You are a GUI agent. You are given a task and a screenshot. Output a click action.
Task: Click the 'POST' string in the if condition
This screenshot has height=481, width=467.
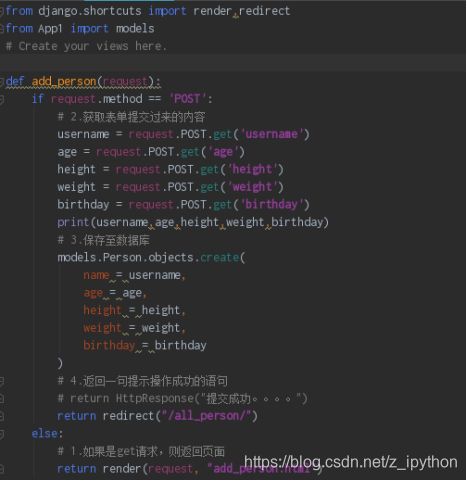click(x=187, y=99)
